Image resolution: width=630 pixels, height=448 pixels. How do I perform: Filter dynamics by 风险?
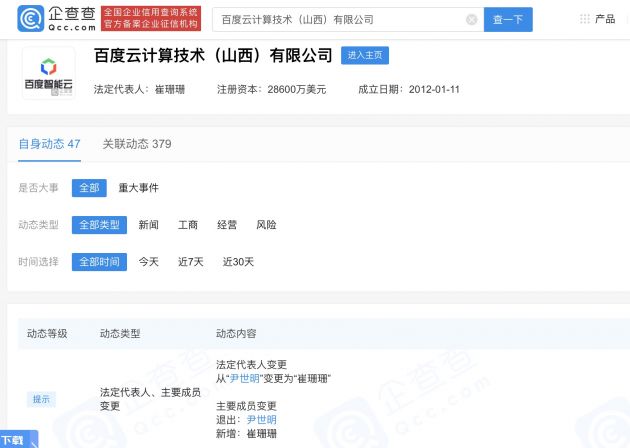click(266, 225)
